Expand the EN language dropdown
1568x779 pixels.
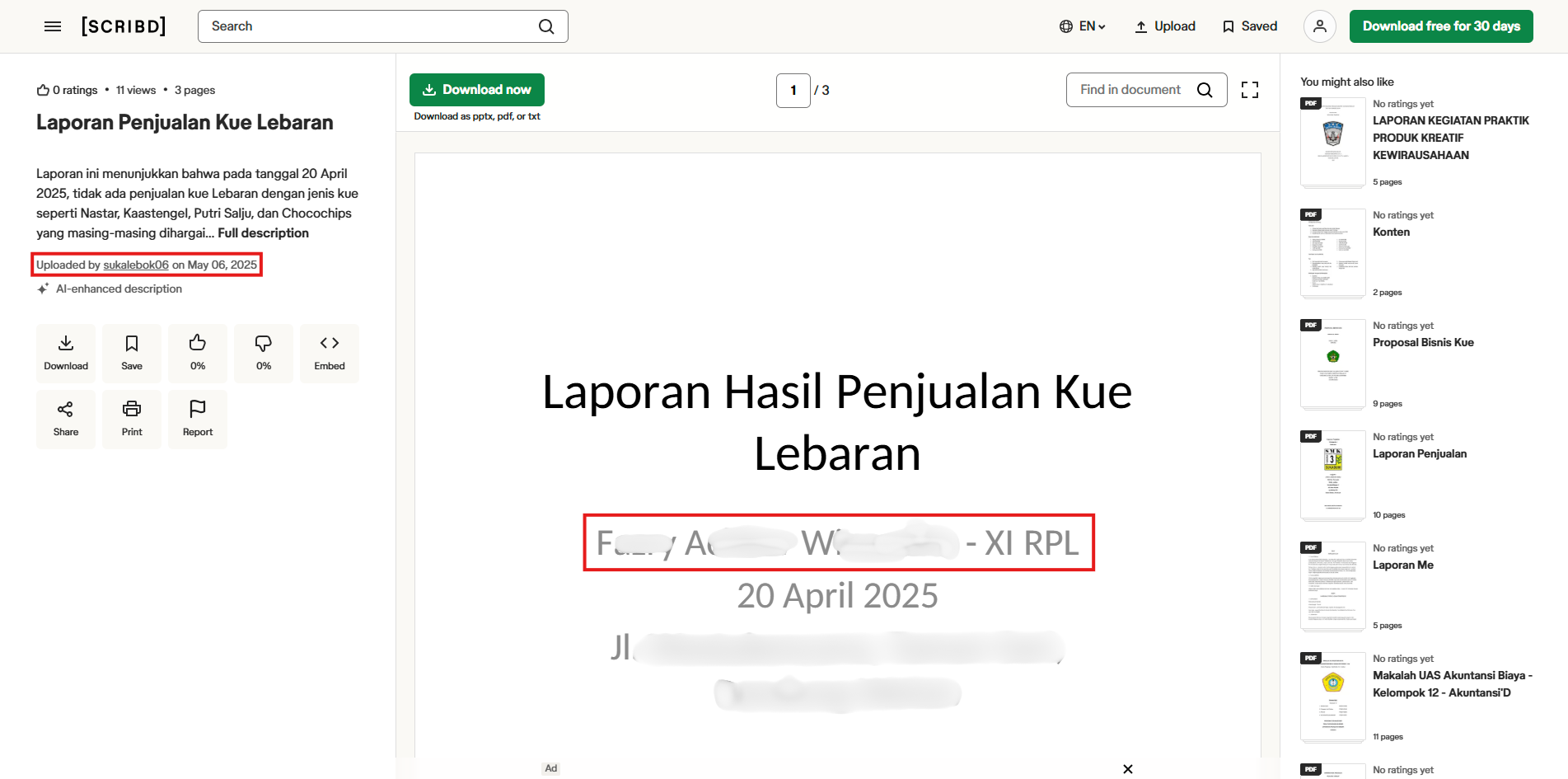(x=1083, y=26)
